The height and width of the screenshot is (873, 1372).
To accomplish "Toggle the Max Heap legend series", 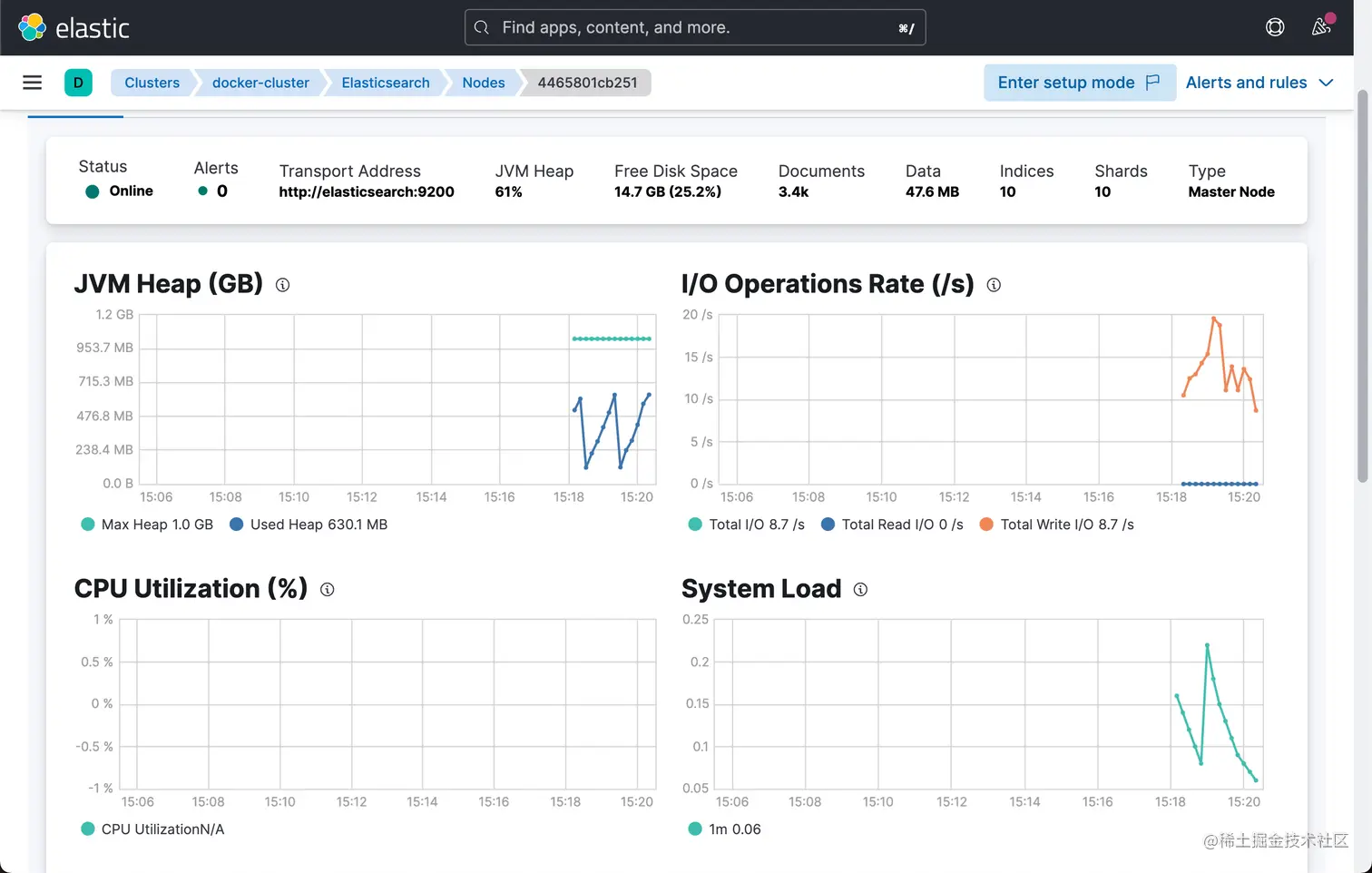I will coord(147,525).
